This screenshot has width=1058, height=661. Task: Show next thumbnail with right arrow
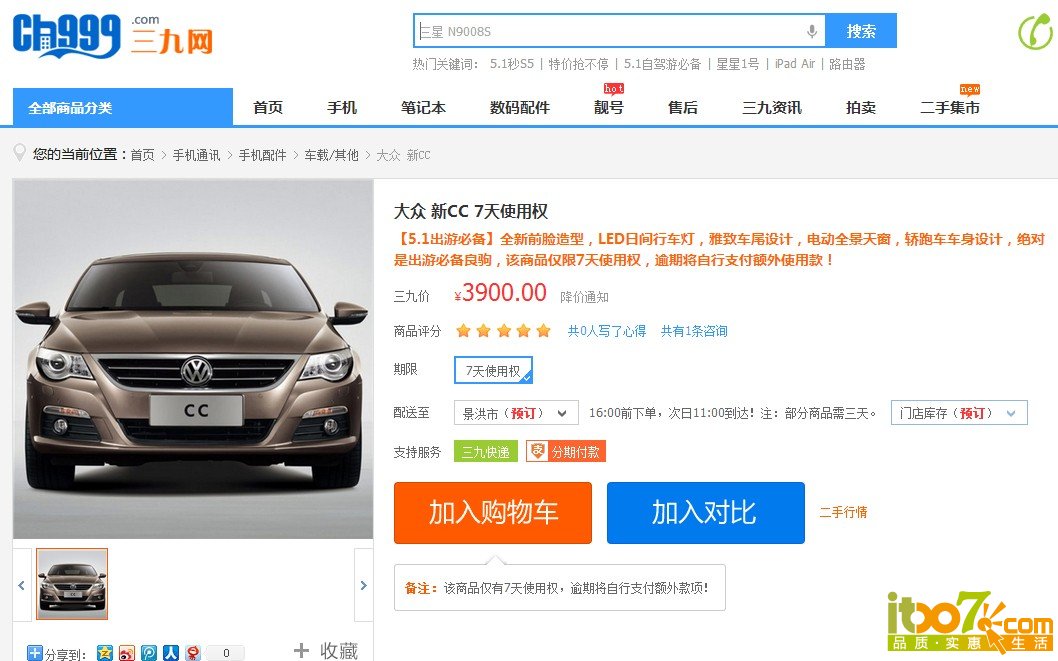pyautogui.click(x=364, y=585)
